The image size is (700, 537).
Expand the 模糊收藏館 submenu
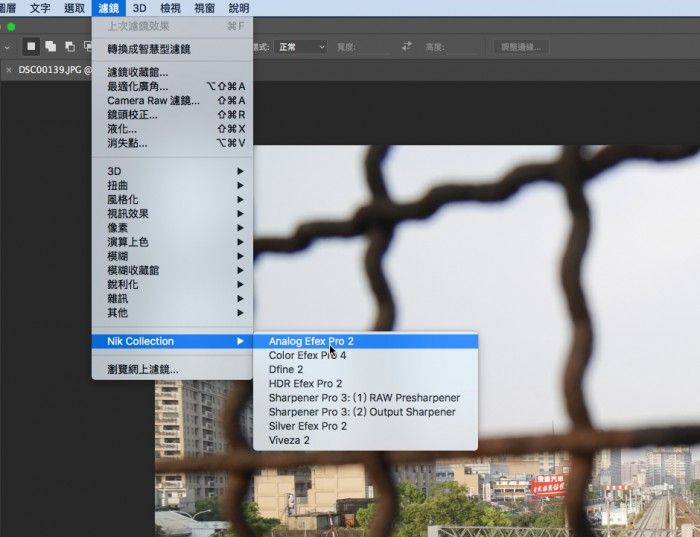click(172, 271)
